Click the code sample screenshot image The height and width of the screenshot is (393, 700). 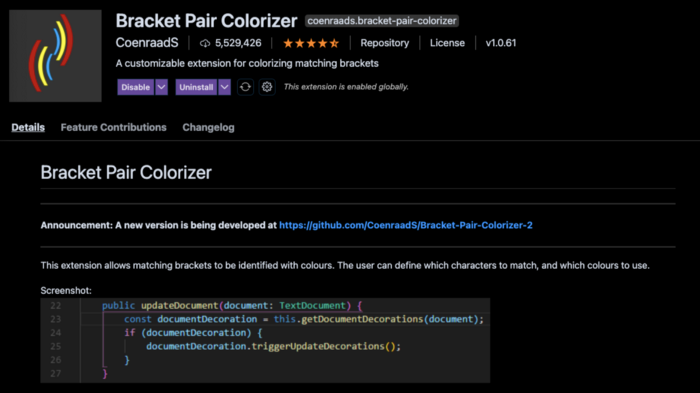tap(265, 340)
